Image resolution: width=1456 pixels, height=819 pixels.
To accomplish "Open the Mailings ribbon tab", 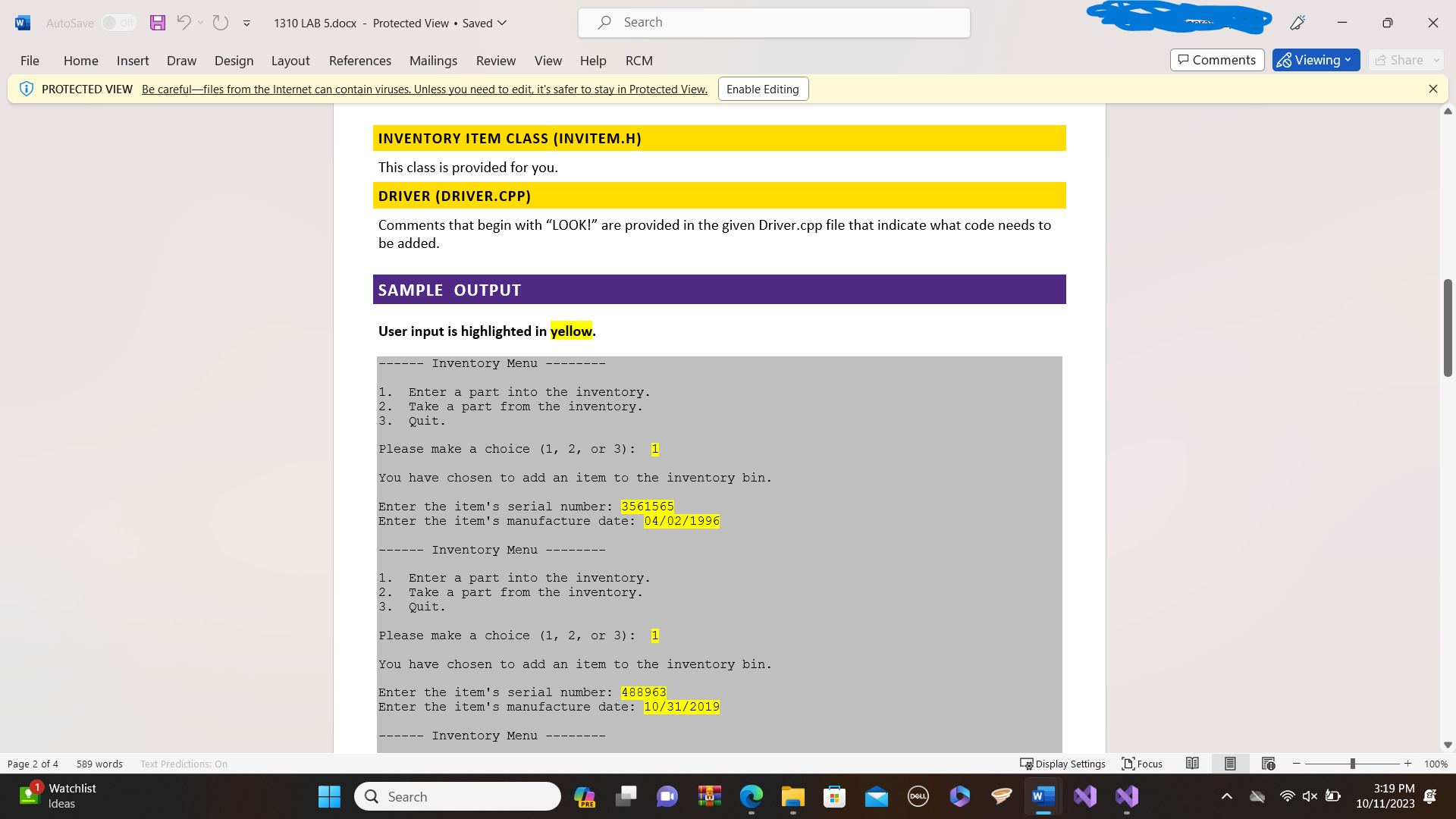I will pyautogui.click(x=433, y=61).
